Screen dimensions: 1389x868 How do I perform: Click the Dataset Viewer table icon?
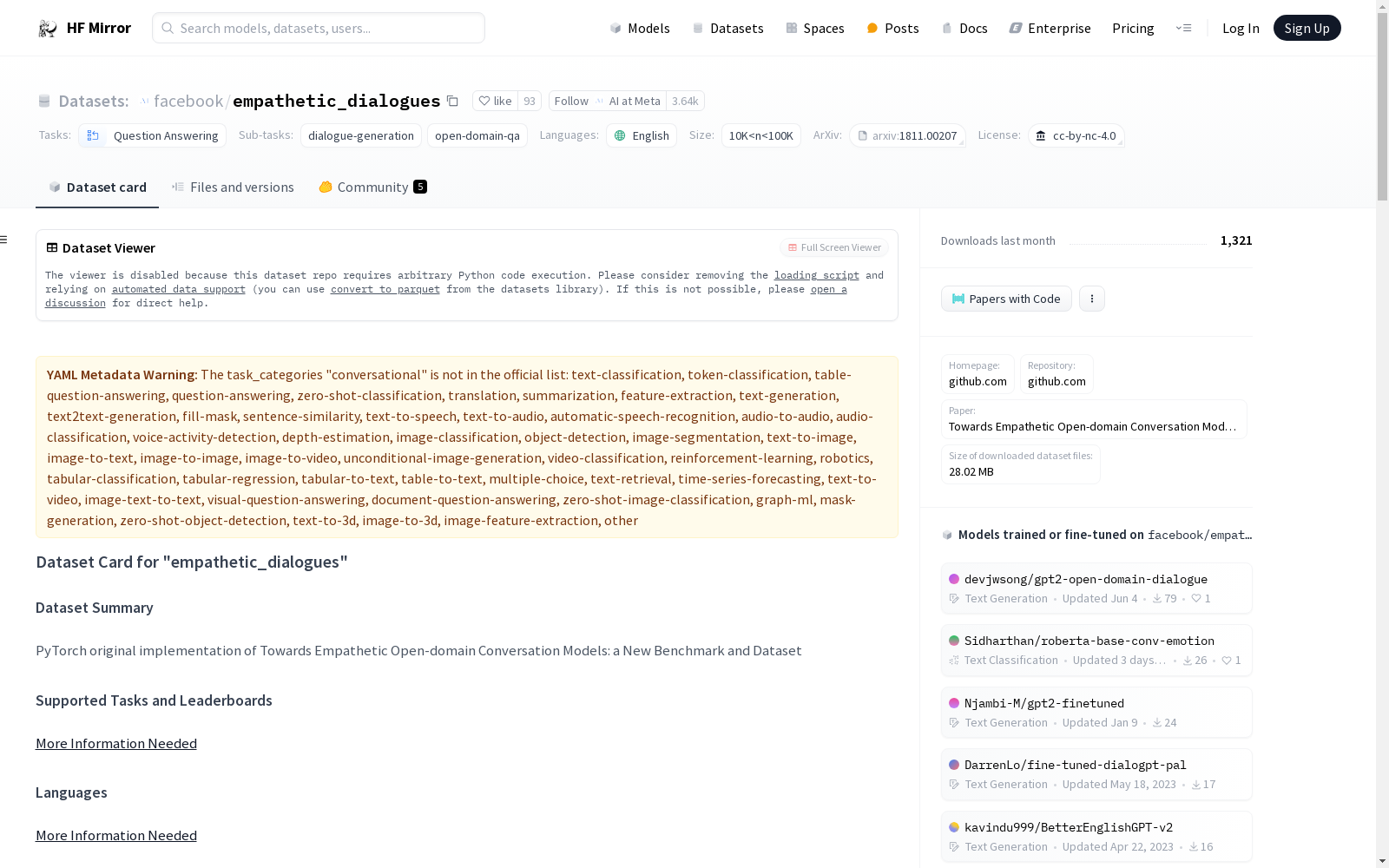[x=52, y=247]
